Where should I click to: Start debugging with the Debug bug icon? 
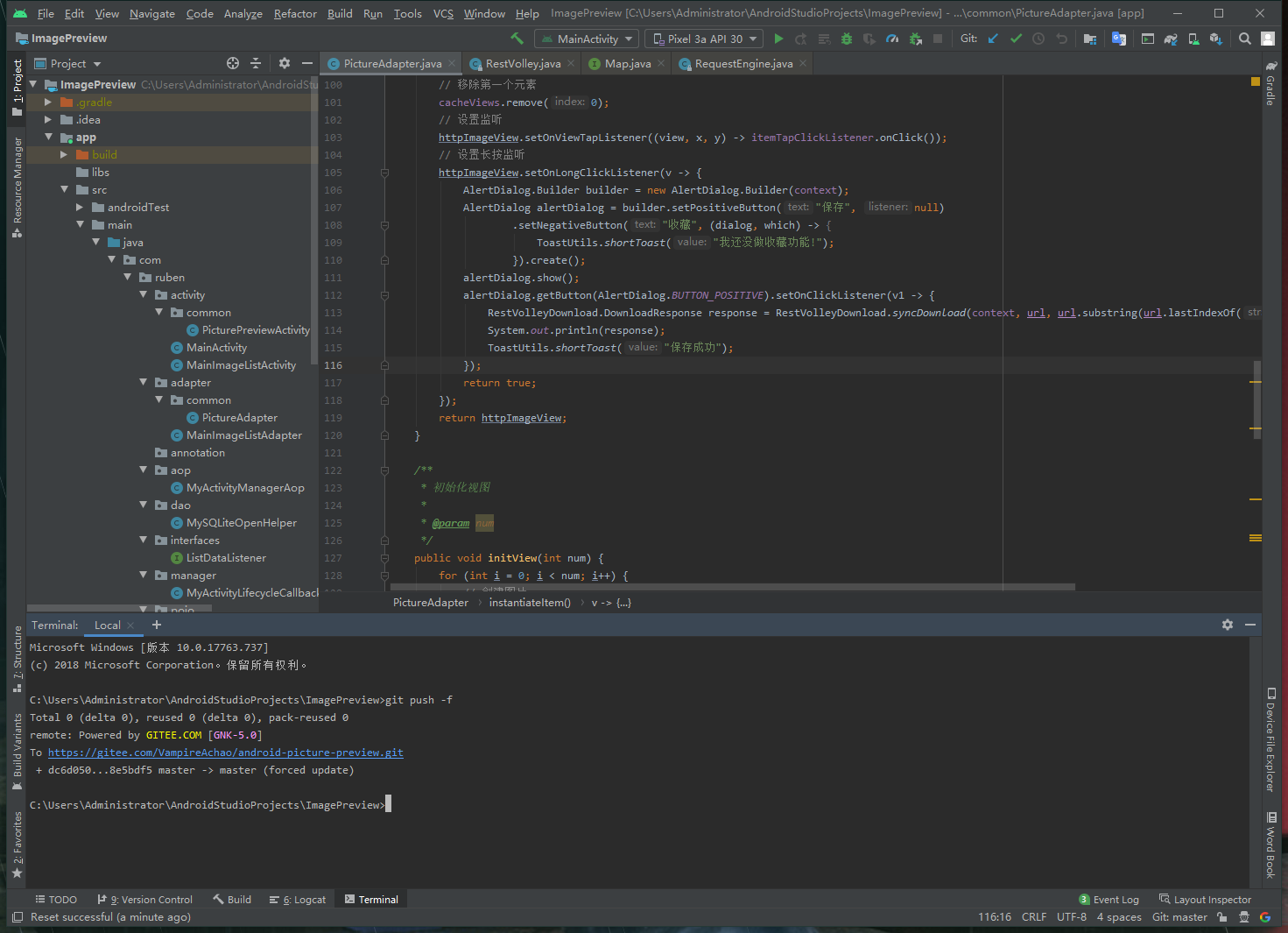pos(846,39)
